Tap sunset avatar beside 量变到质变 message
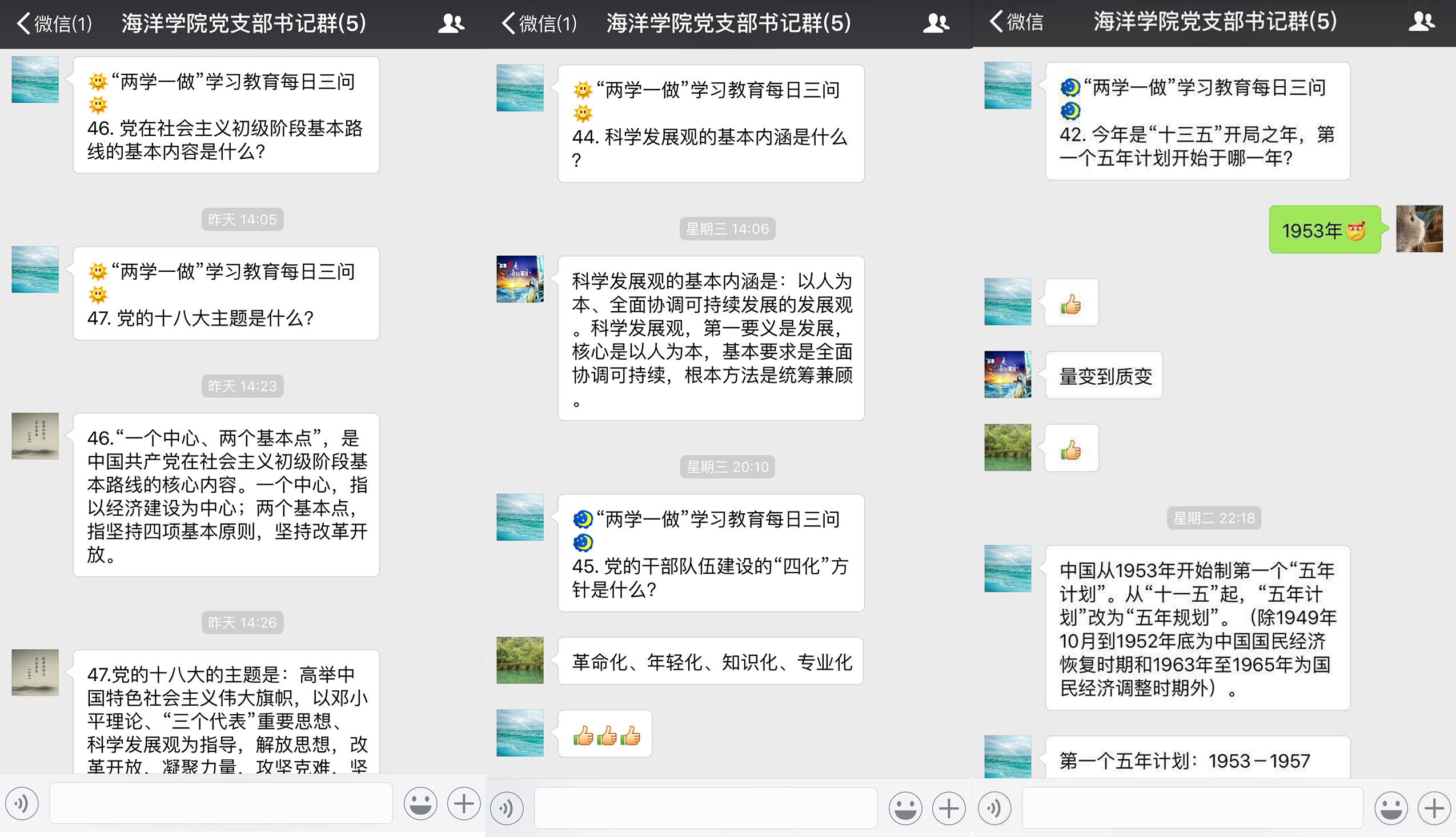Screen dimensions: 1456x837 [1008, 375]
